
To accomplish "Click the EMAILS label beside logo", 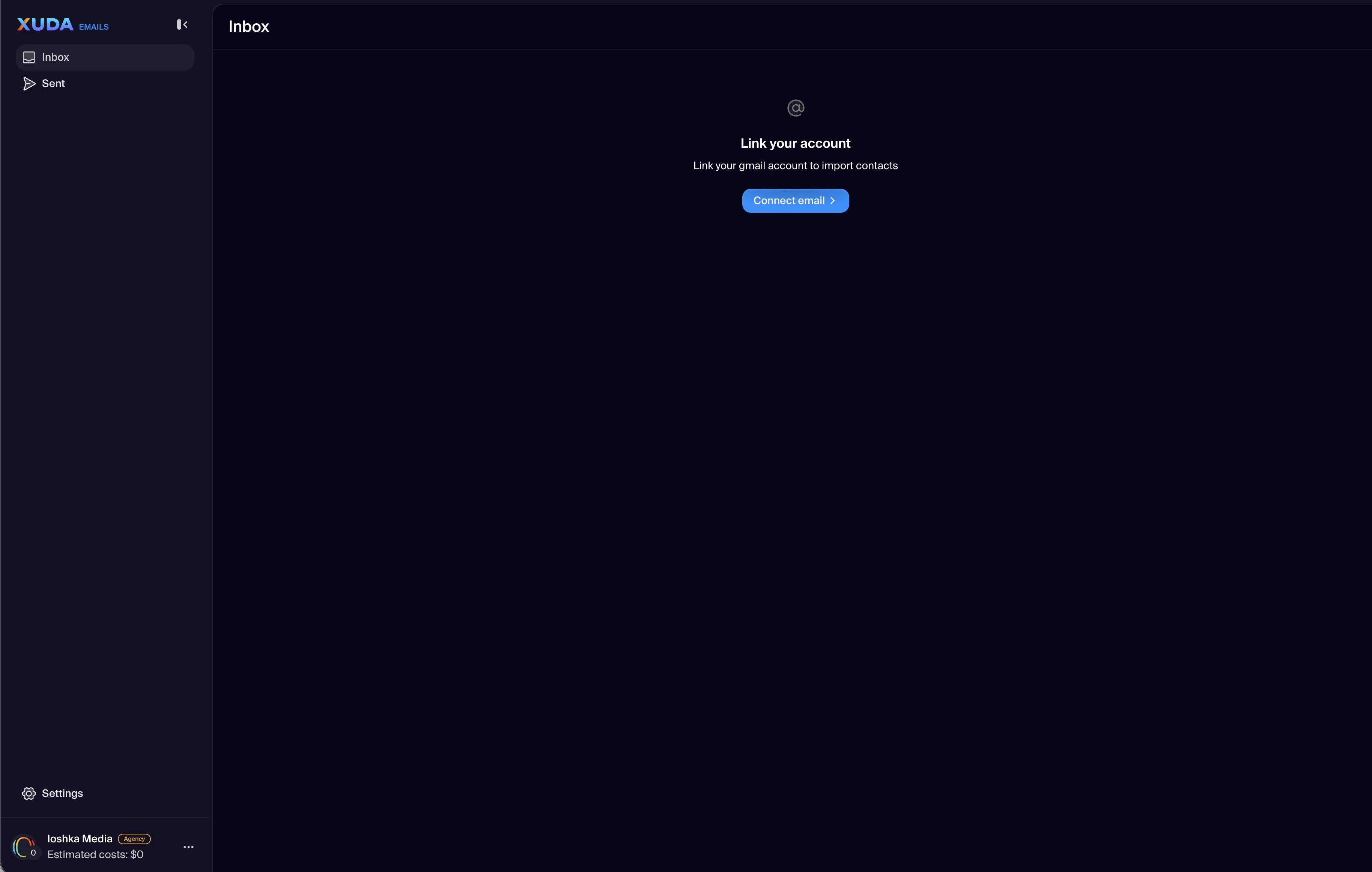I will (x=94, y=27).
